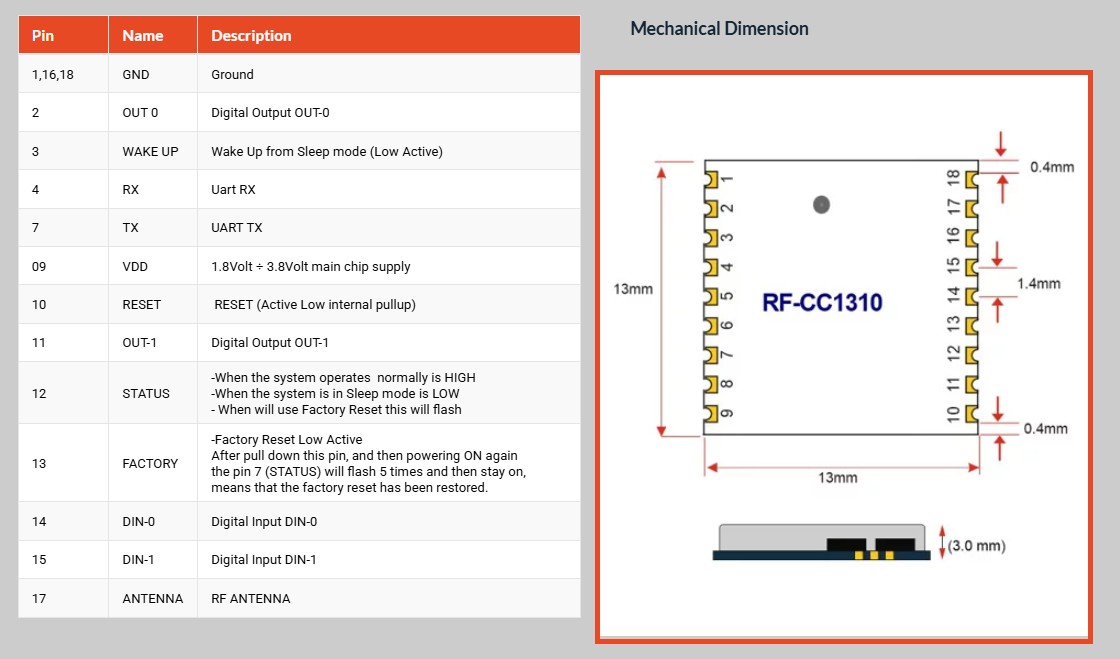
Task: Select 'Digital Output OUT-1' description
Action: coord(270,343)
